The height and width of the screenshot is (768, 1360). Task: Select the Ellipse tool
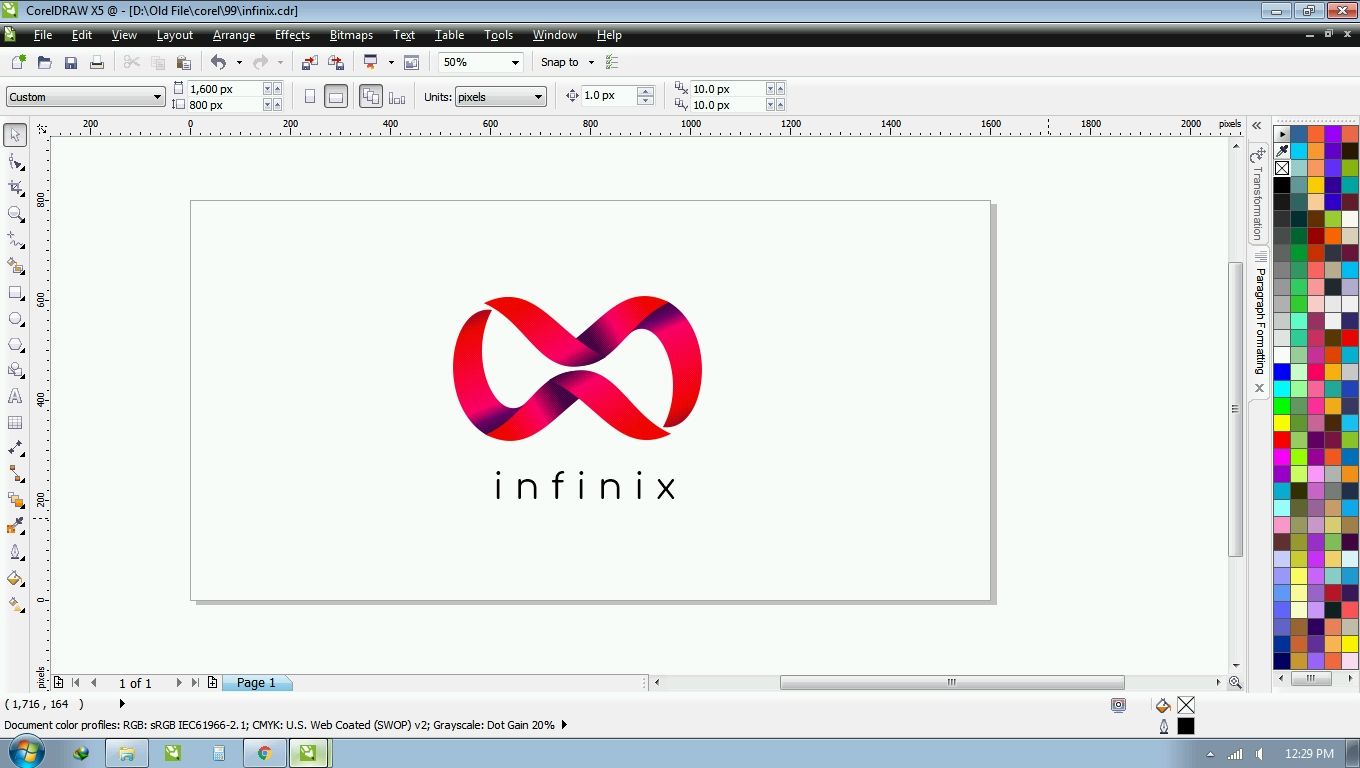point(15,318)
